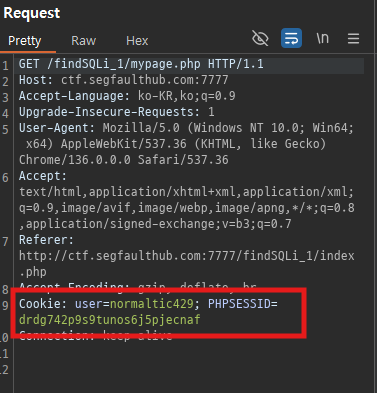
Task: Click the Request panel title
Action: pos(32,13)
